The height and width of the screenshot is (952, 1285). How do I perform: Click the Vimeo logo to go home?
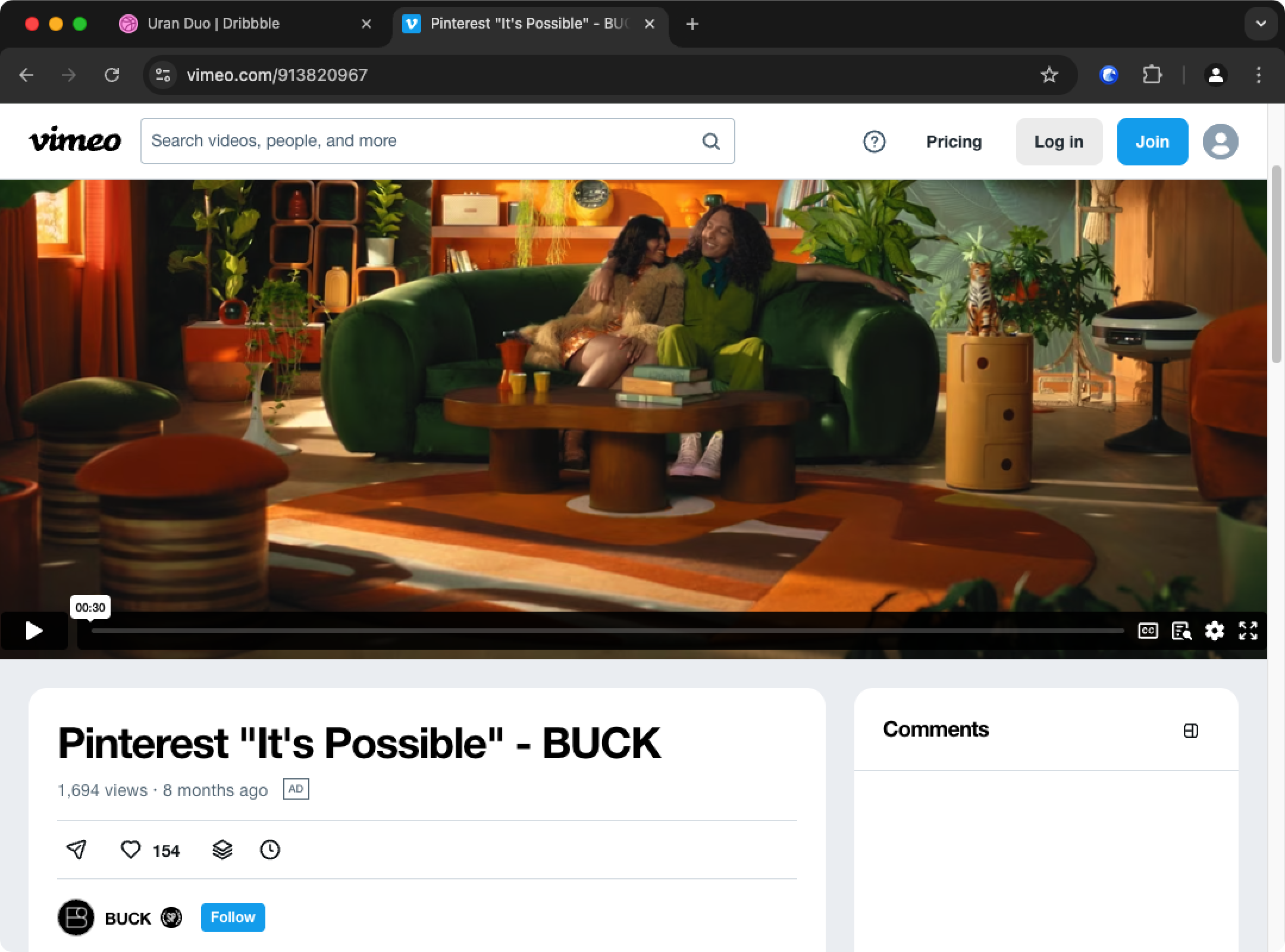pyautogui.click(x=75, y=141)
